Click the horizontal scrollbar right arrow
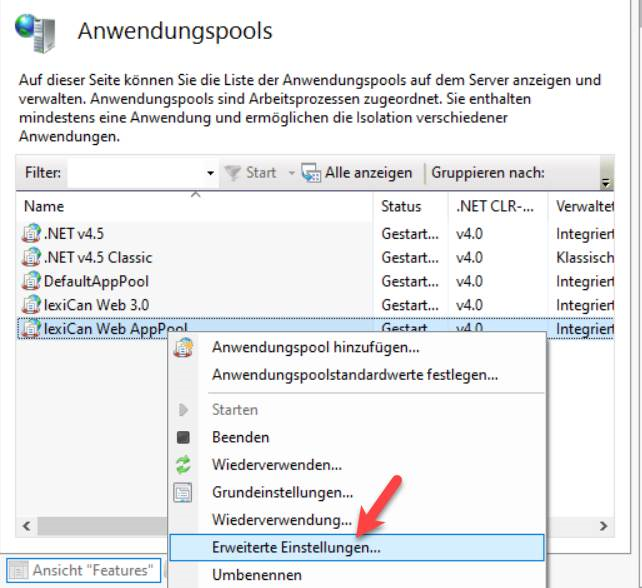Image resolution: width=642 pixels, height=588 pixels. (x=605, y=525)
